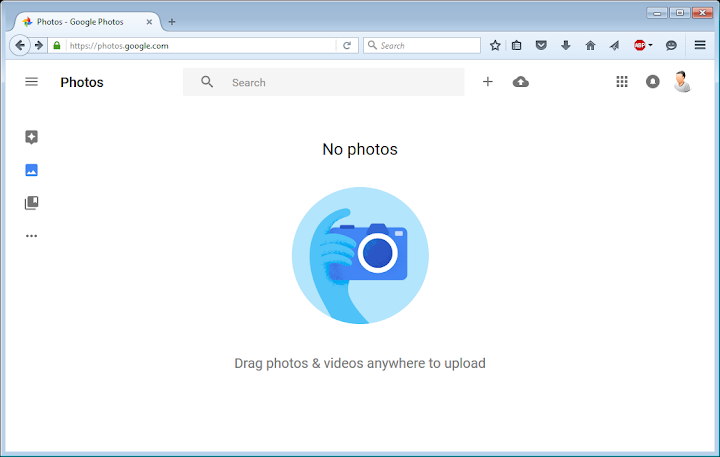Minimize the browser window

tap(657, 13)
